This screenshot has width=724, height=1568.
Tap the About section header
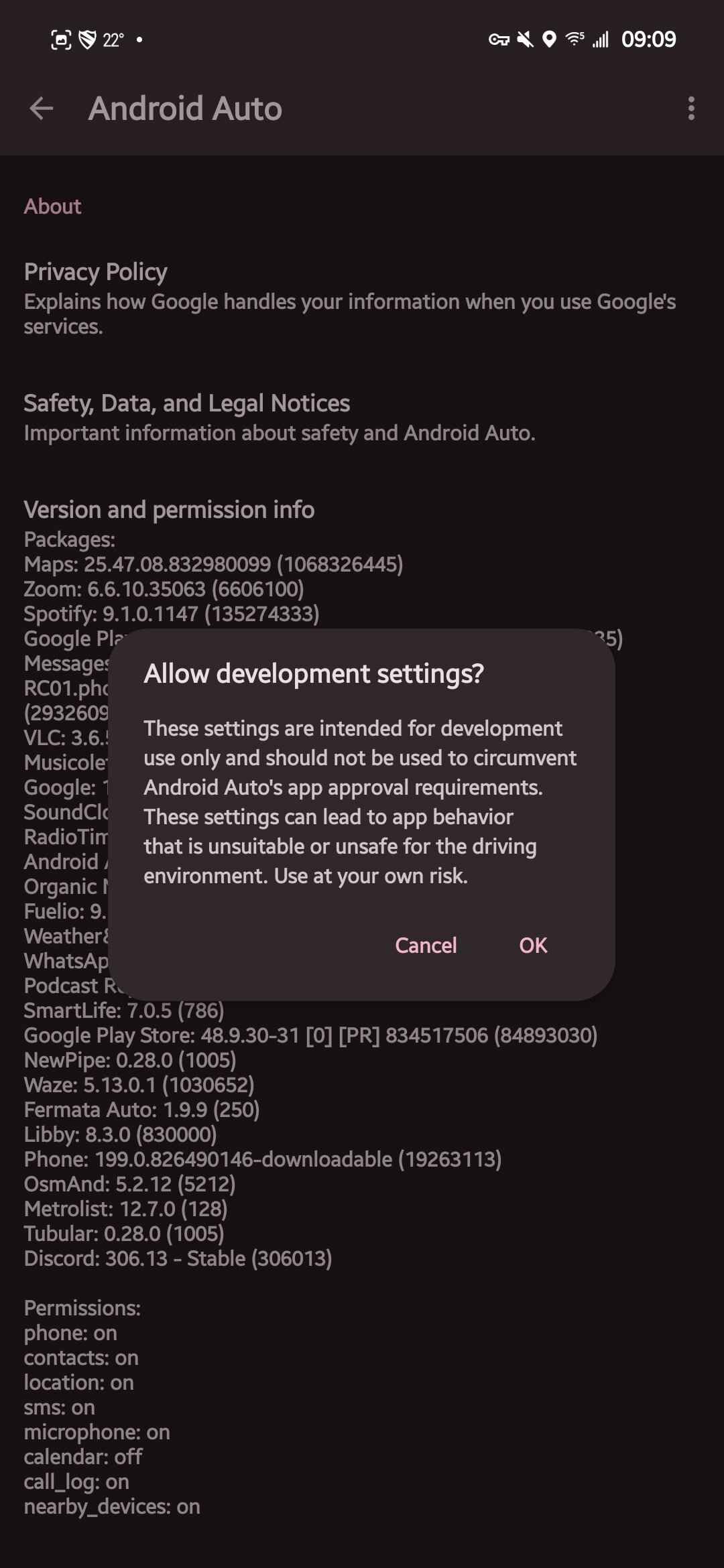pyautogui.click(x=52, y=206)
